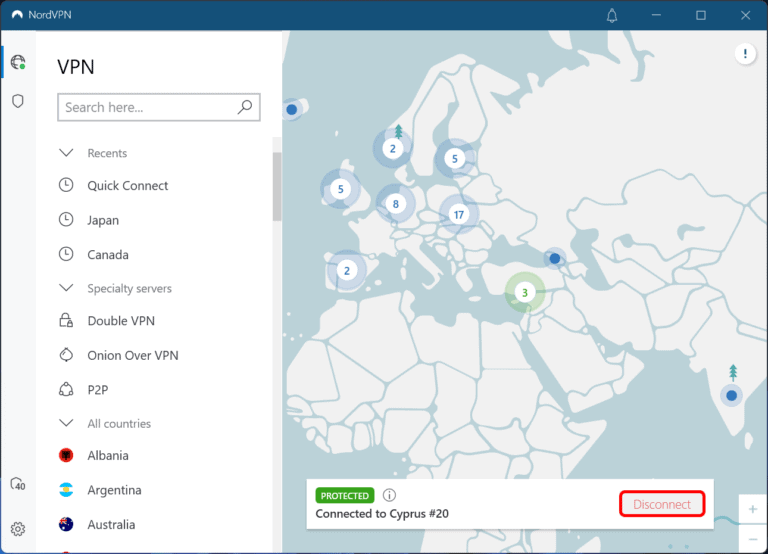Click the exclamation alert icon on map
768x554 pixels.
pos(745,54)
